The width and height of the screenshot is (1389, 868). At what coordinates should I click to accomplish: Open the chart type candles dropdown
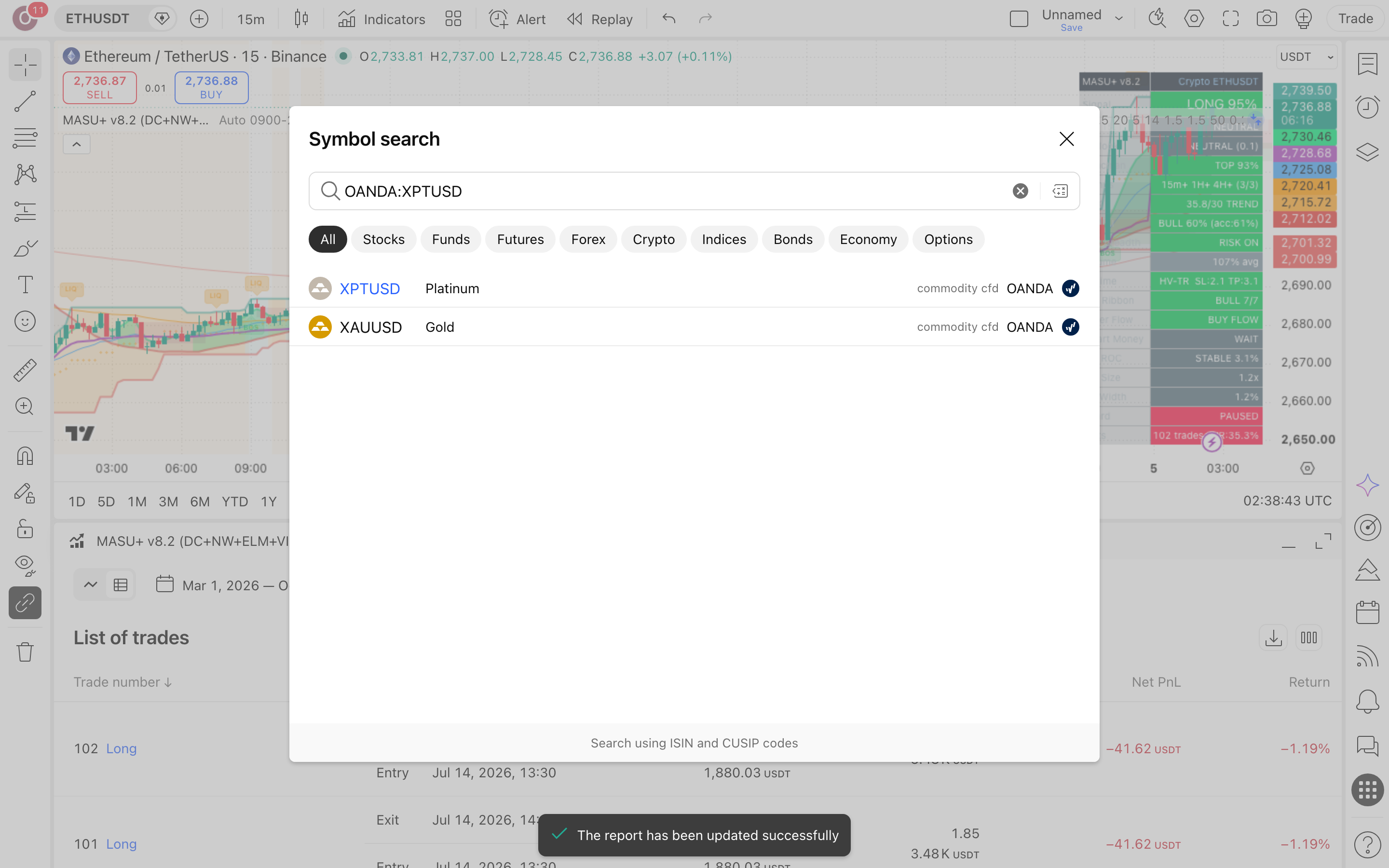pos(301,19)
